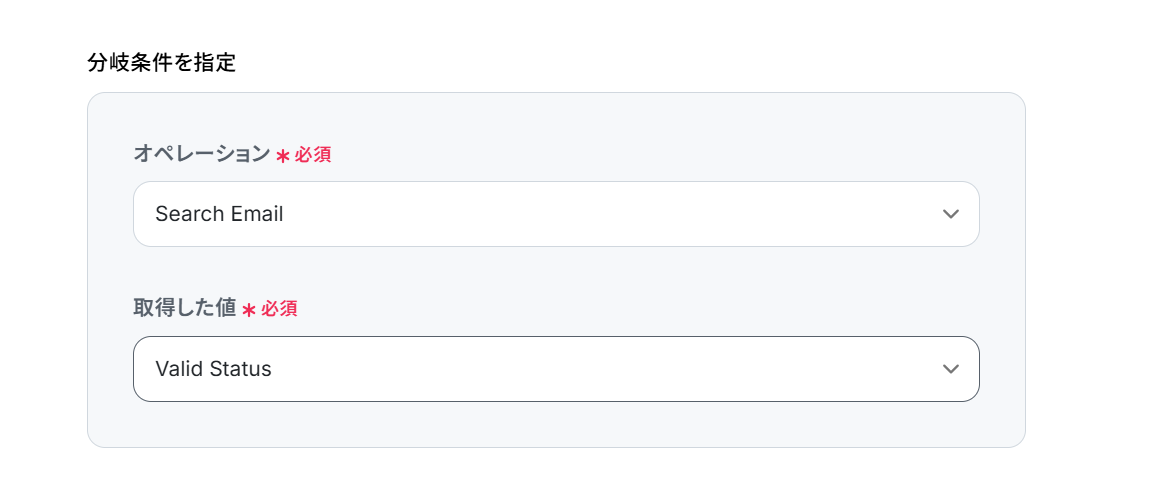Click the gray panel area above the オペレーション label
The width and height of the screenshot is (1158, 495).
(556, 116)
